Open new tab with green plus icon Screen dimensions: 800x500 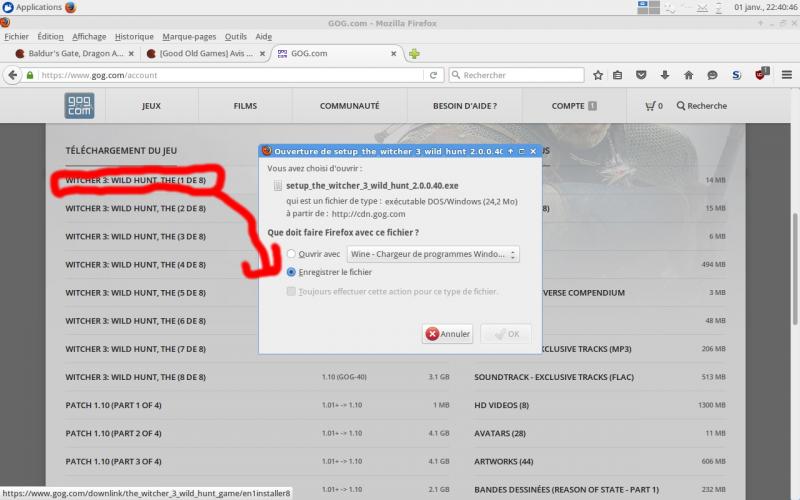[x=414, y=54]
